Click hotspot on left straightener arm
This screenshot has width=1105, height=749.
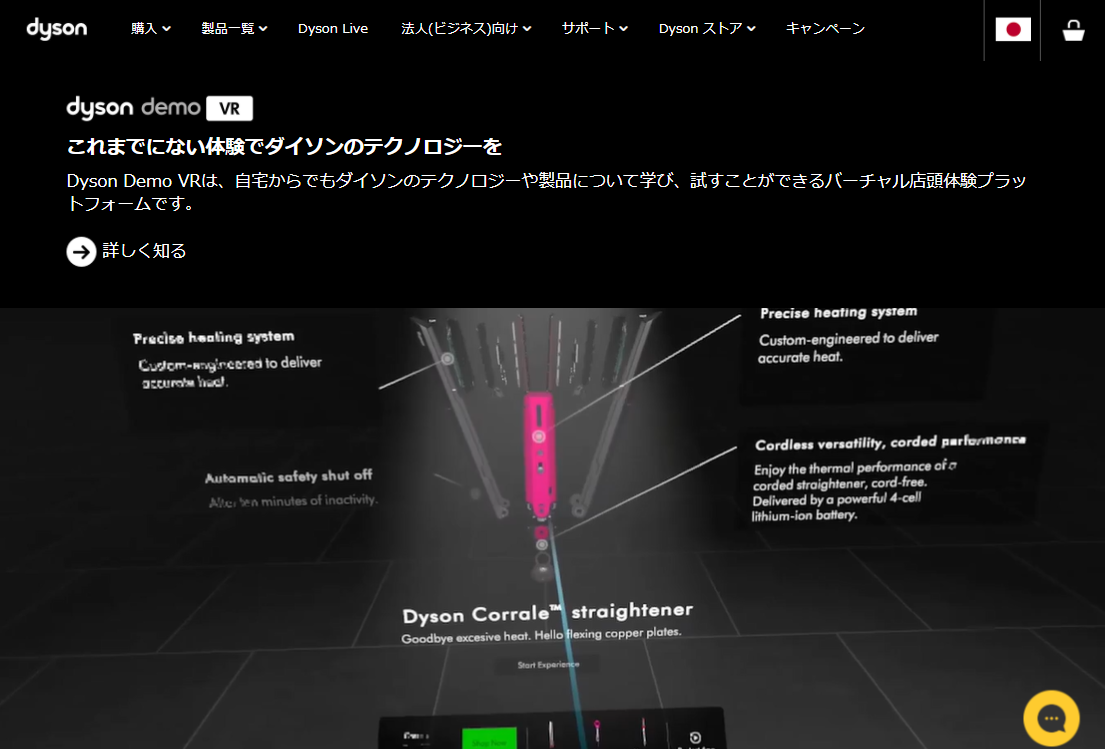447,359
